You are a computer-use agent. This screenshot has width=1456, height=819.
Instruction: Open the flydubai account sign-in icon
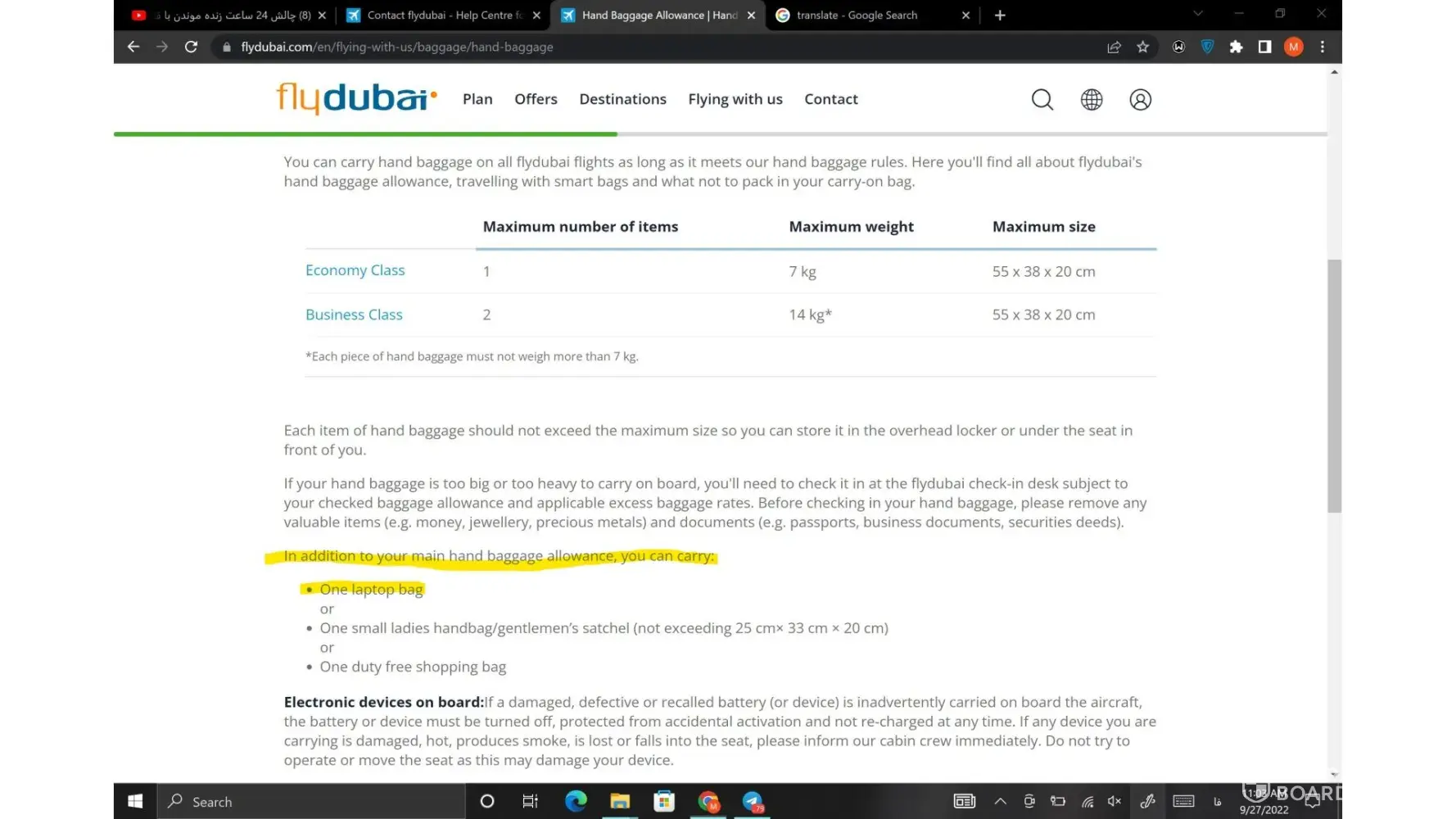point(1141,99)
